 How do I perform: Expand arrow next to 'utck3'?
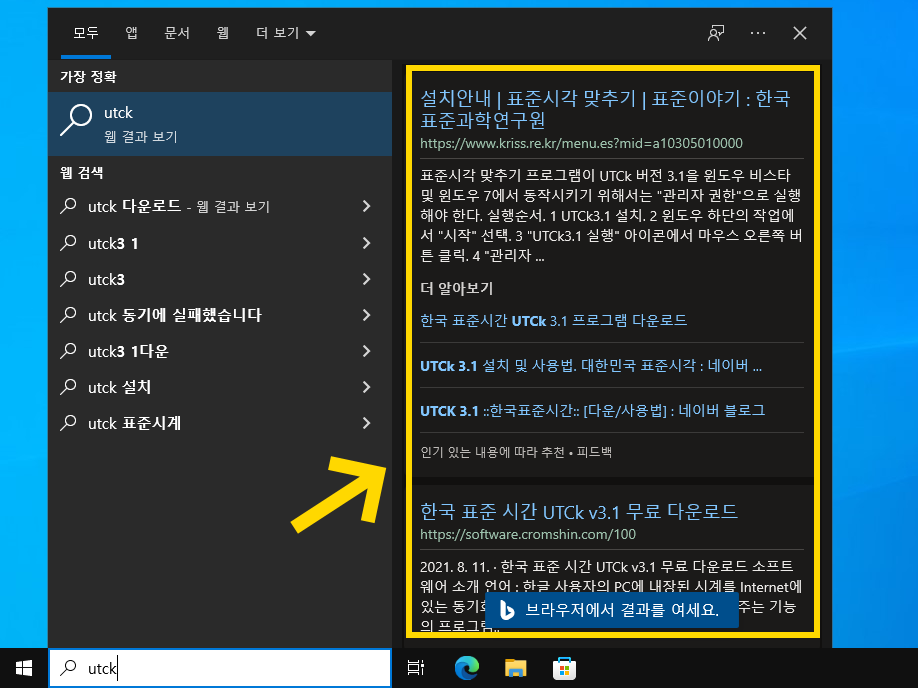point(366,279)
